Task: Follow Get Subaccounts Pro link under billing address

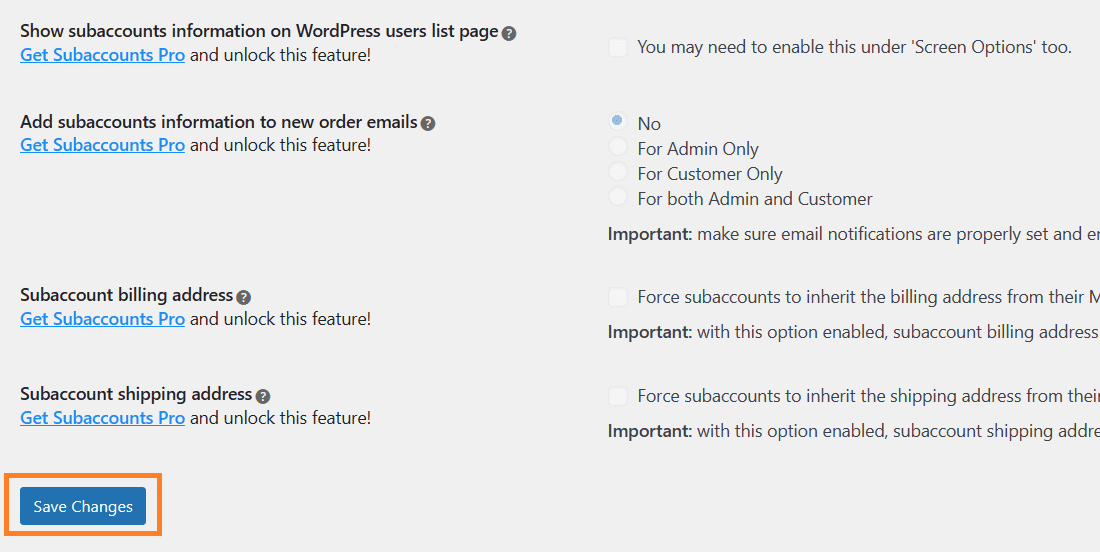Action: tap(102, 318)
